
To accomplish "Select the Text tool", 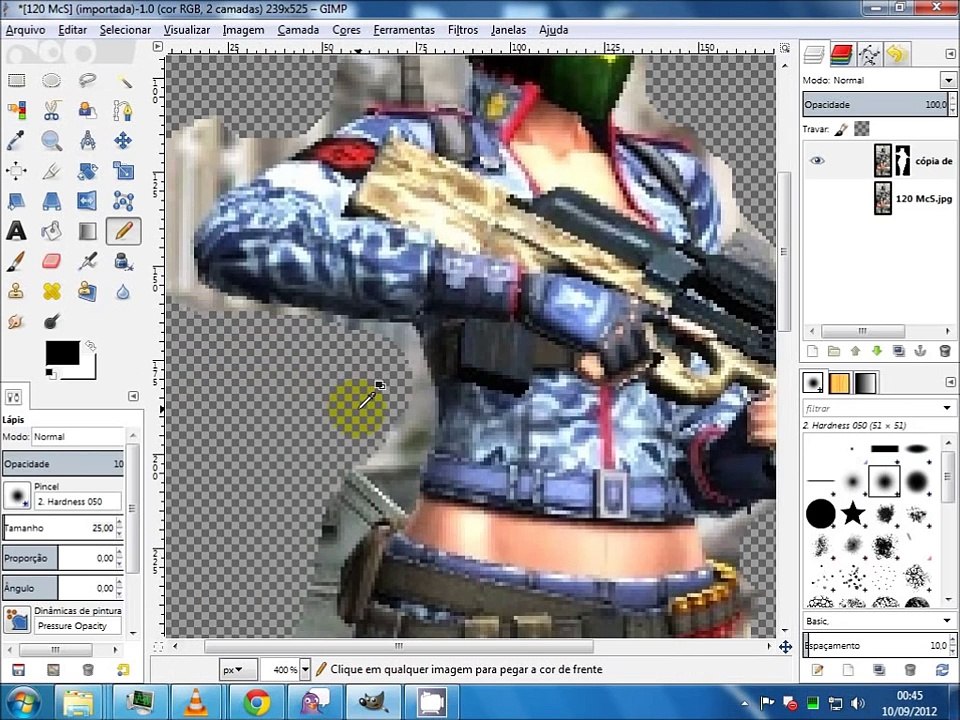I will click(17, 231).
